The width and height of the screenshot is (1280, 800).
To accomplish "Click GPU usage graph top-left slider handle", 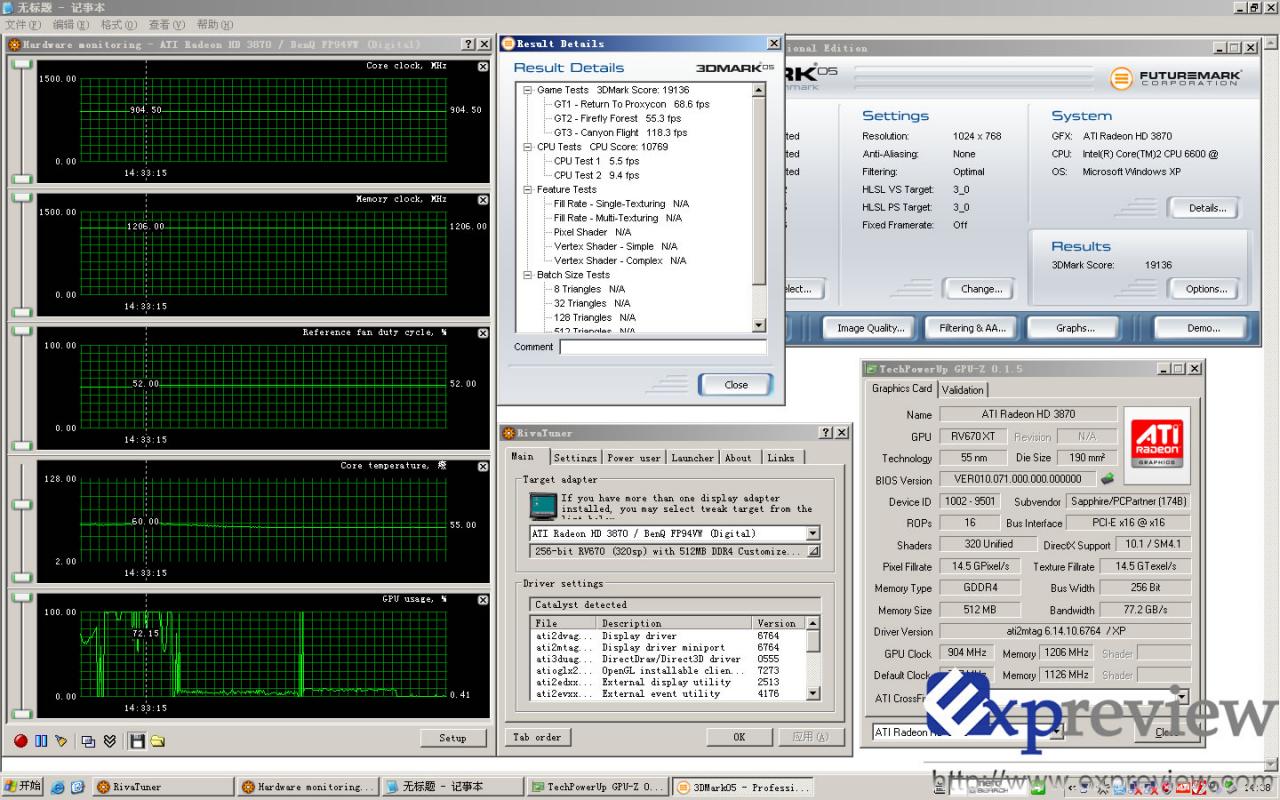I will (x=21, y=597).
